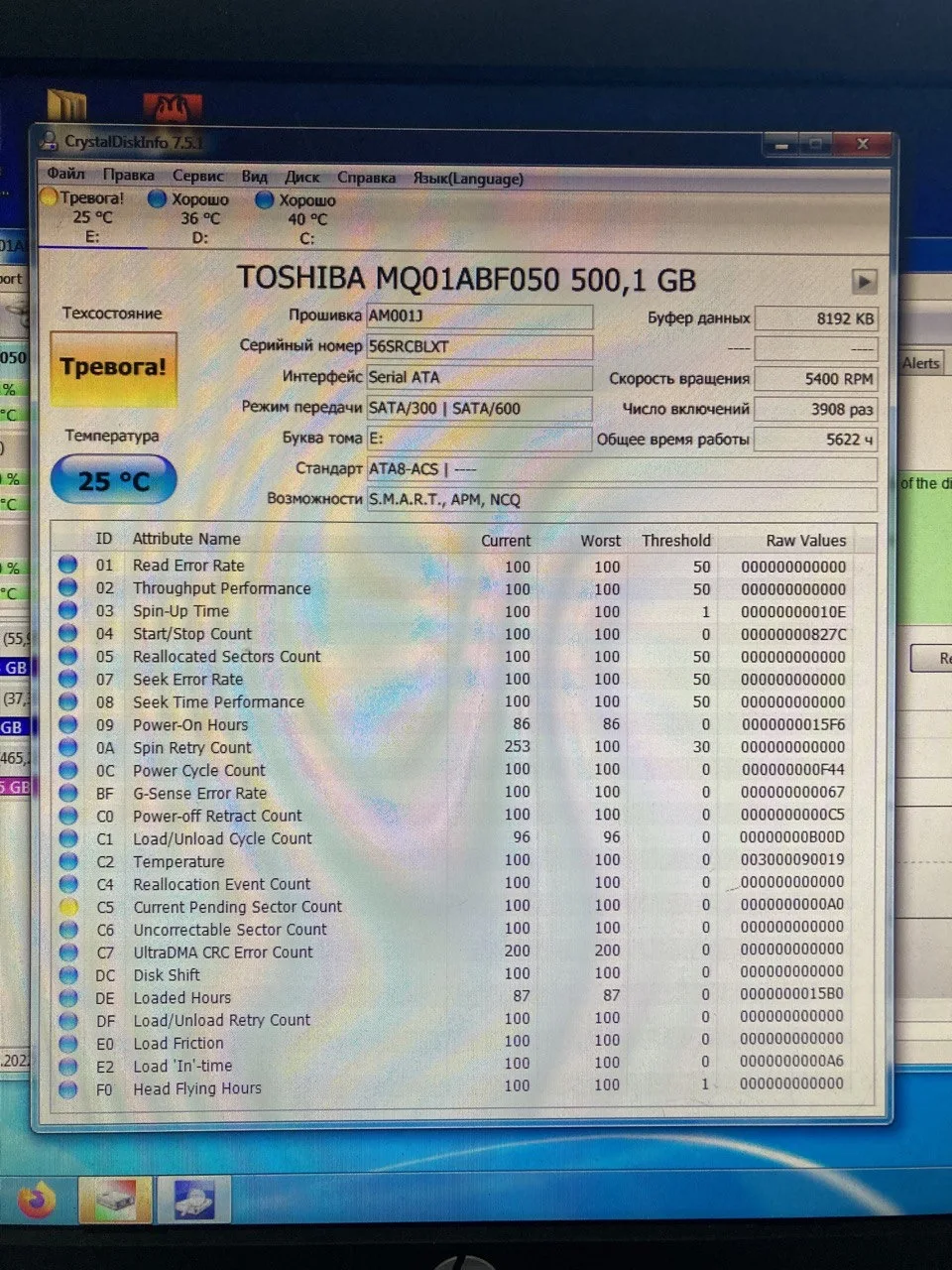Image resolution: width=952 pixels, height=1270 pixels.
Task: Click the Стандарт field ATA8-ACS
Action: click(622, 469)
